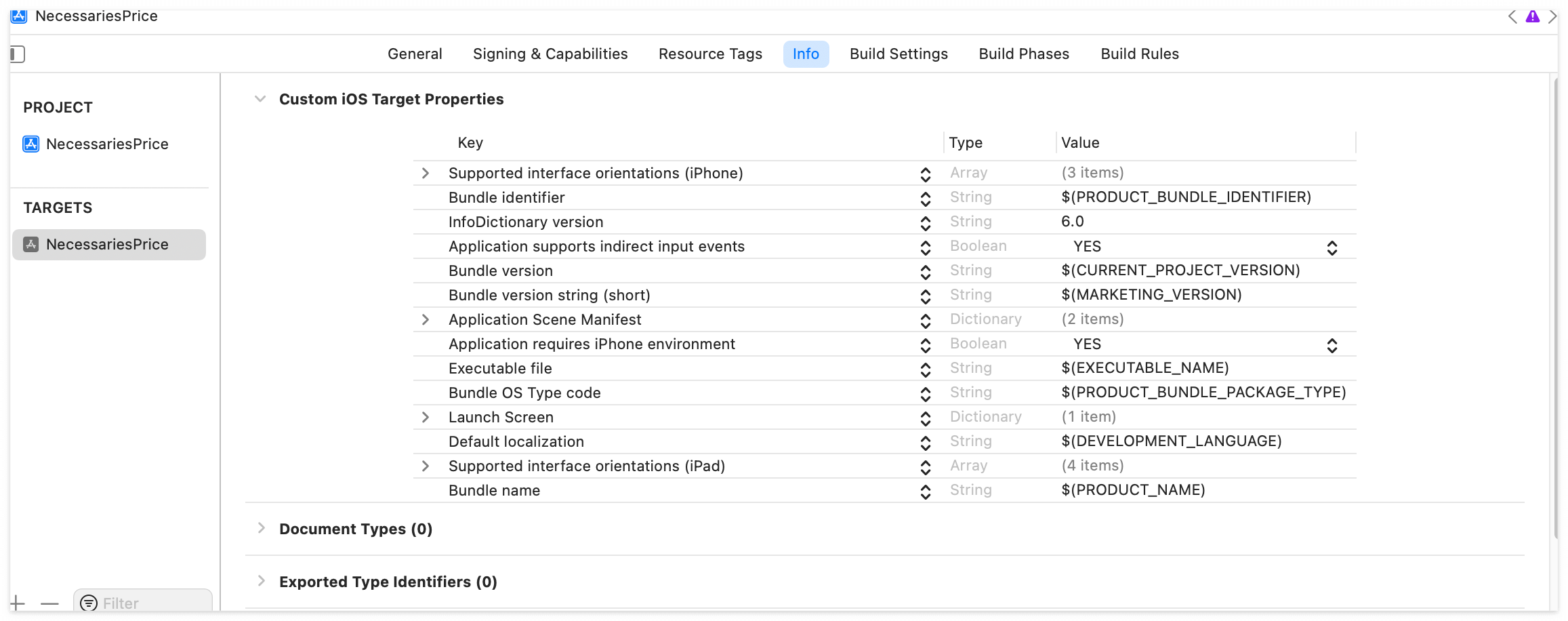Click the purple warning triangle icon

coord(1532,17)
